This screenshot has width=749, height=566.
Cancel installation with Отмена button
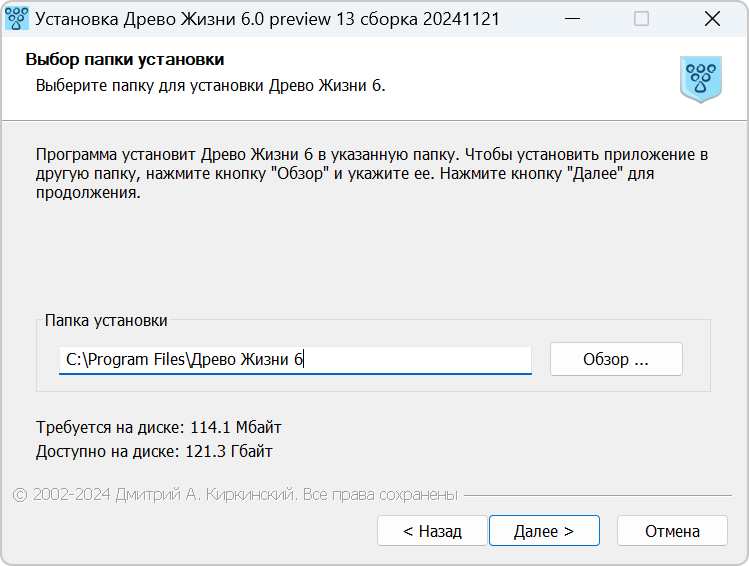click(672, 531)
